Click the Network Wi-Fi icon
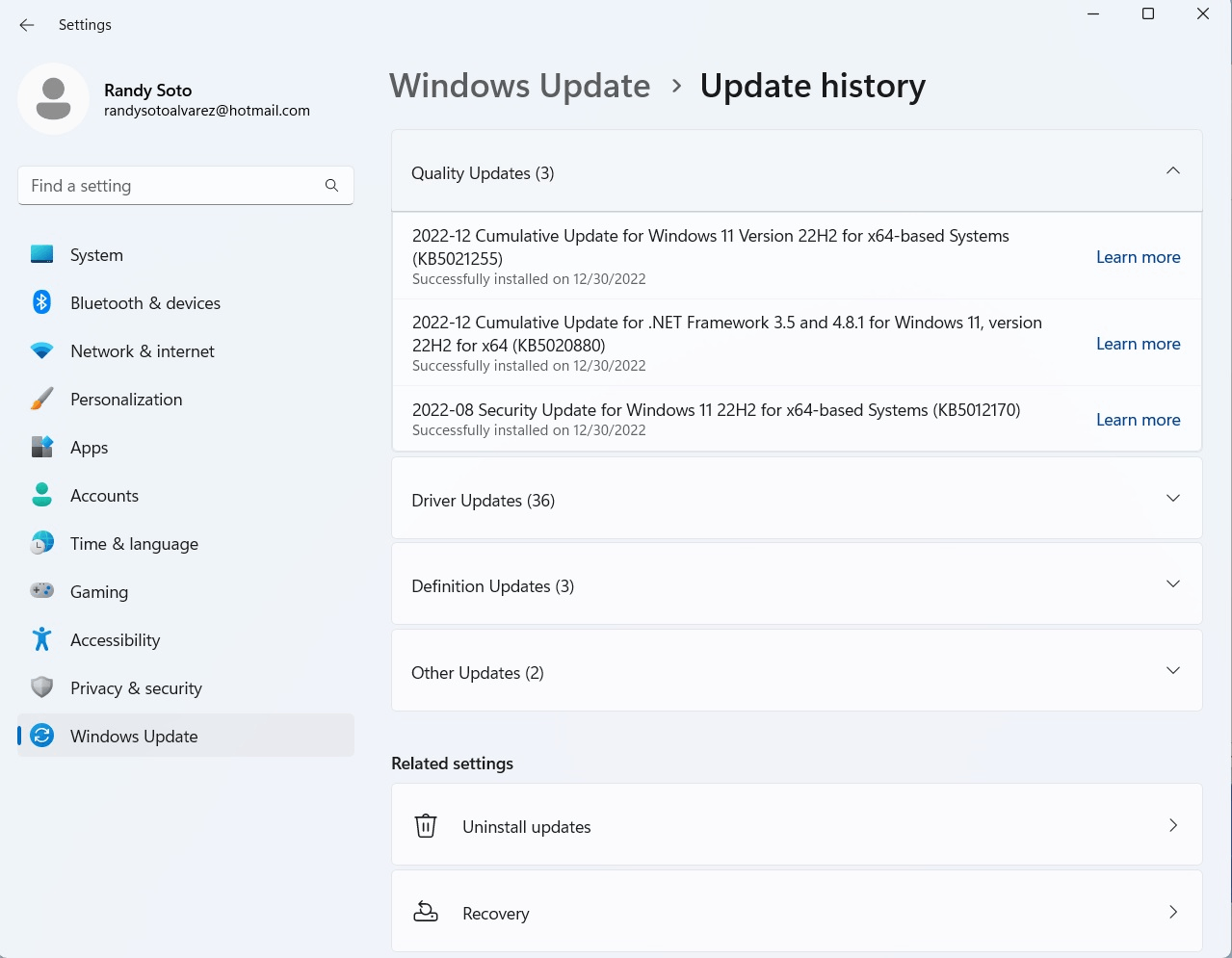Screen dimensions: 1232x958 (x=42, y=350)
